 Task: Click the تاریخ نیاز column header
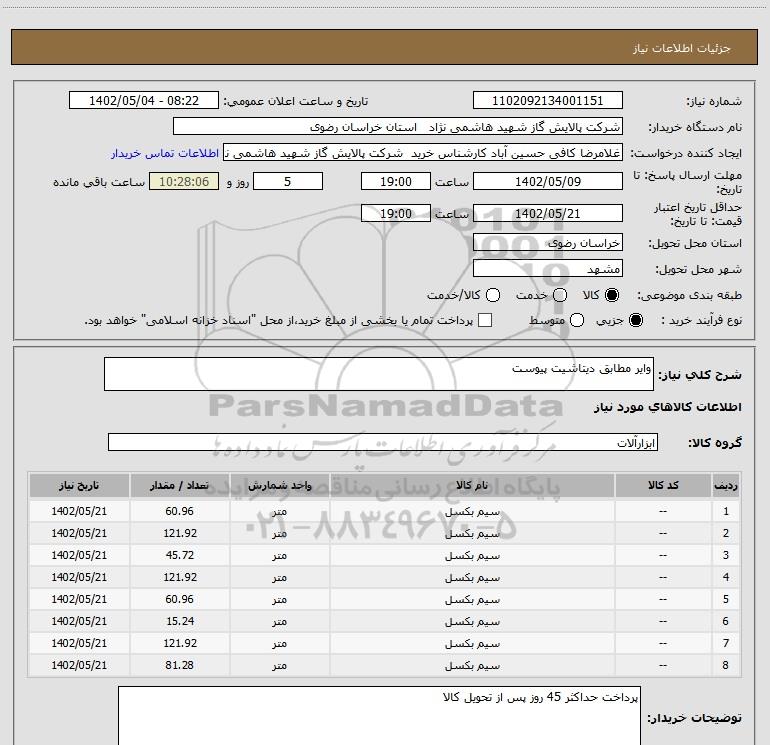tap(79, 486)
